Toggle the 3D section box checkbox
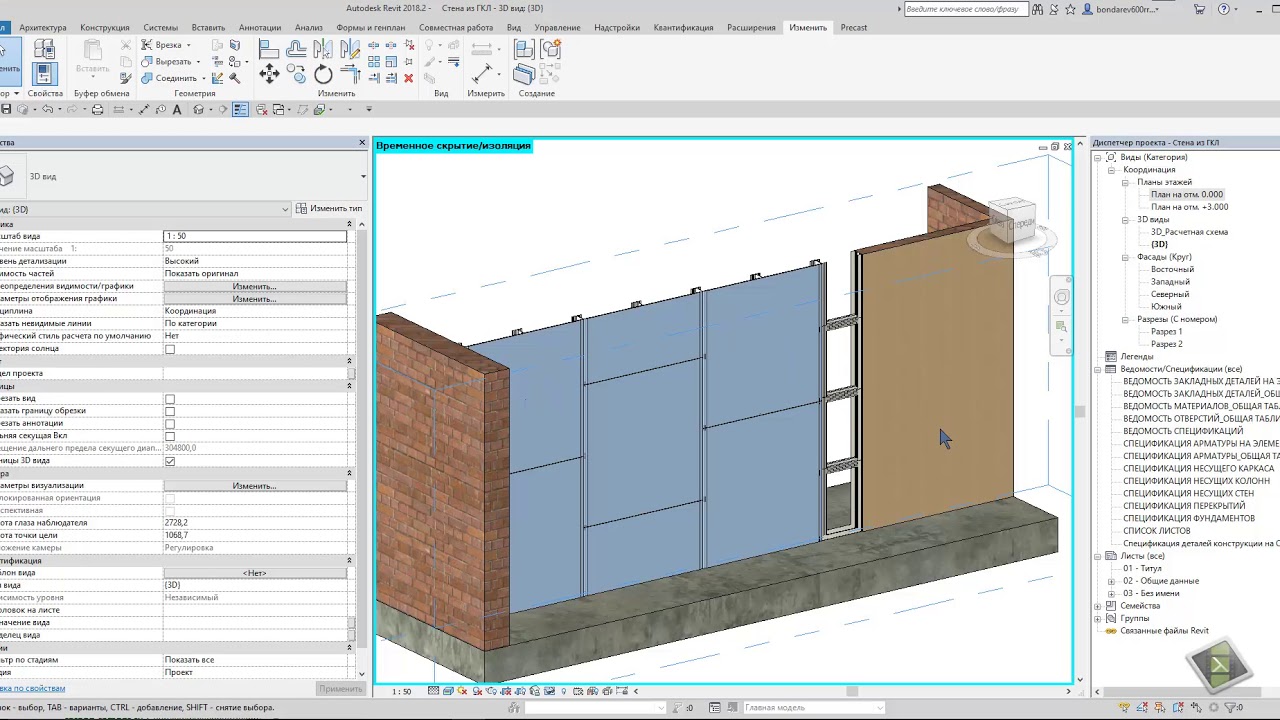This screenshot has height=720, width=1280. coord(170,461)
